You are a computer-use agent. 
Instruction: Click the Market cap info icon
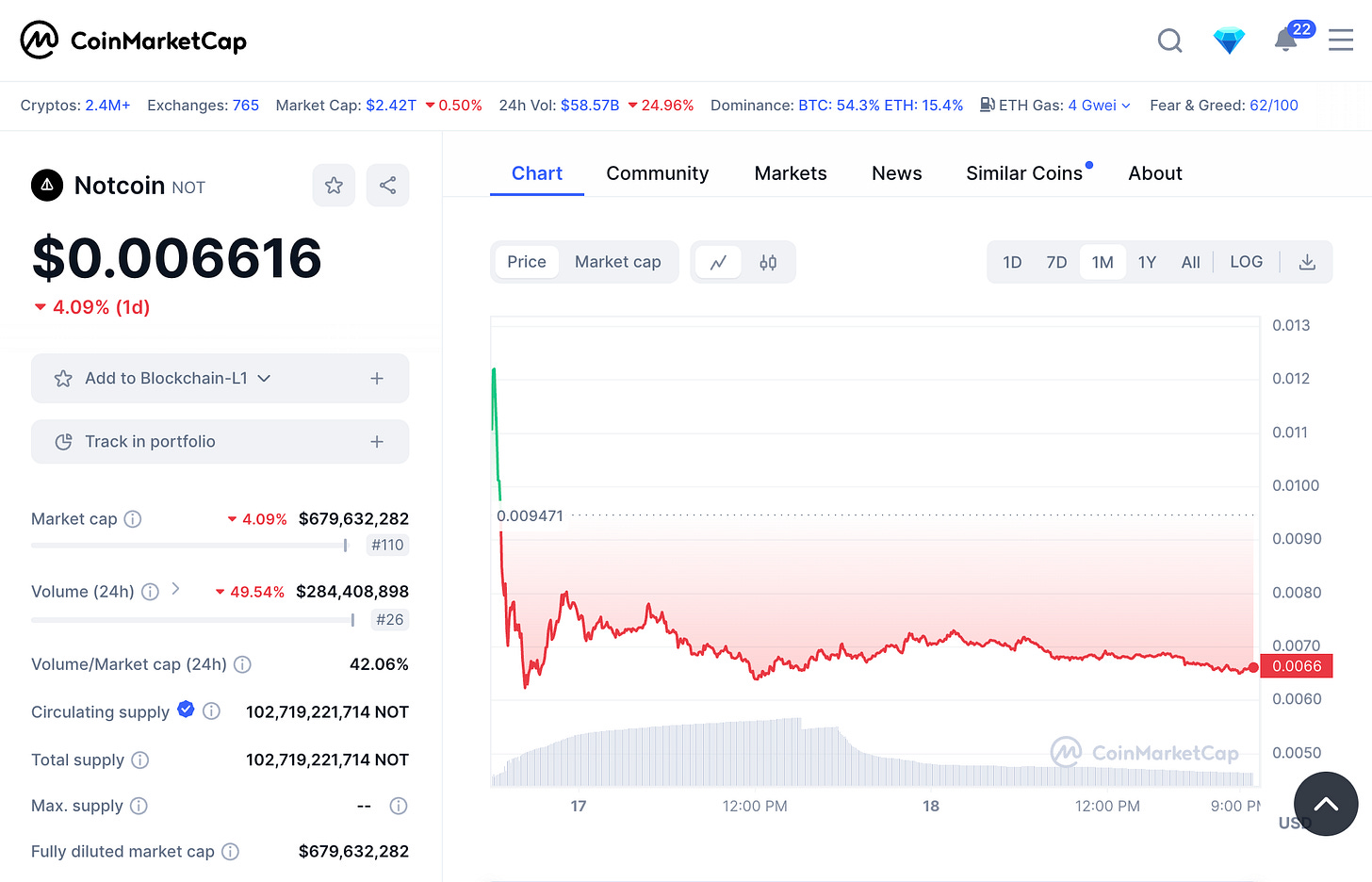point(133,519)
